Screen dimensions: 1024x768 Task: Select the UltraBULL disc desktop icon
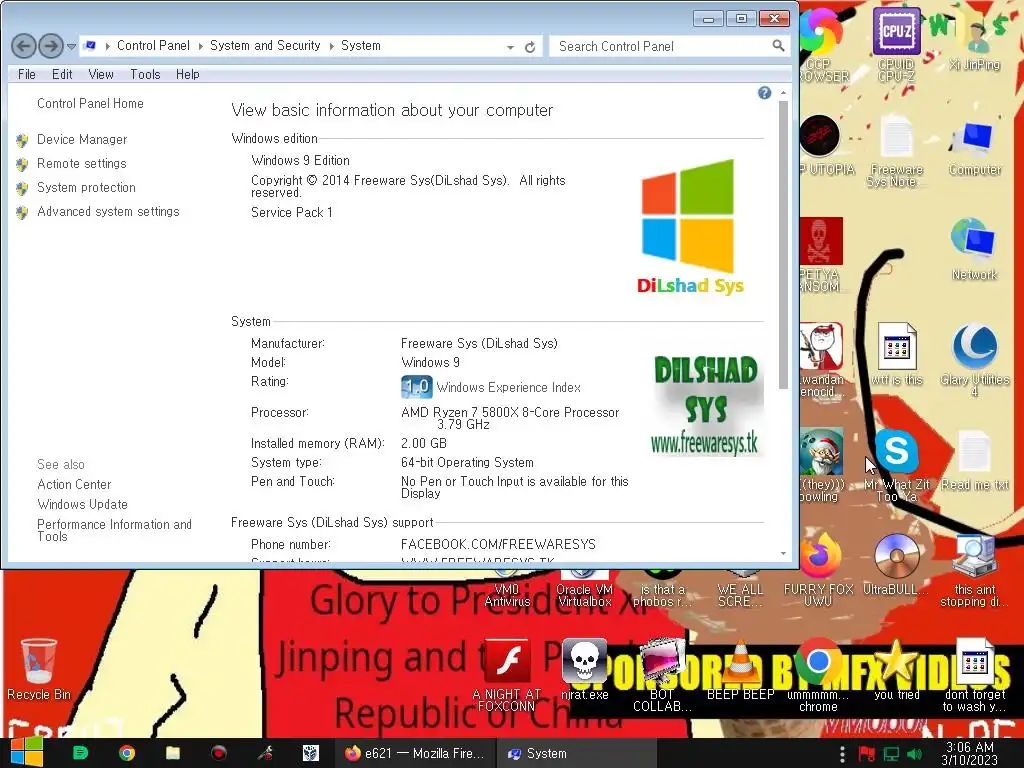coord(896,565)
